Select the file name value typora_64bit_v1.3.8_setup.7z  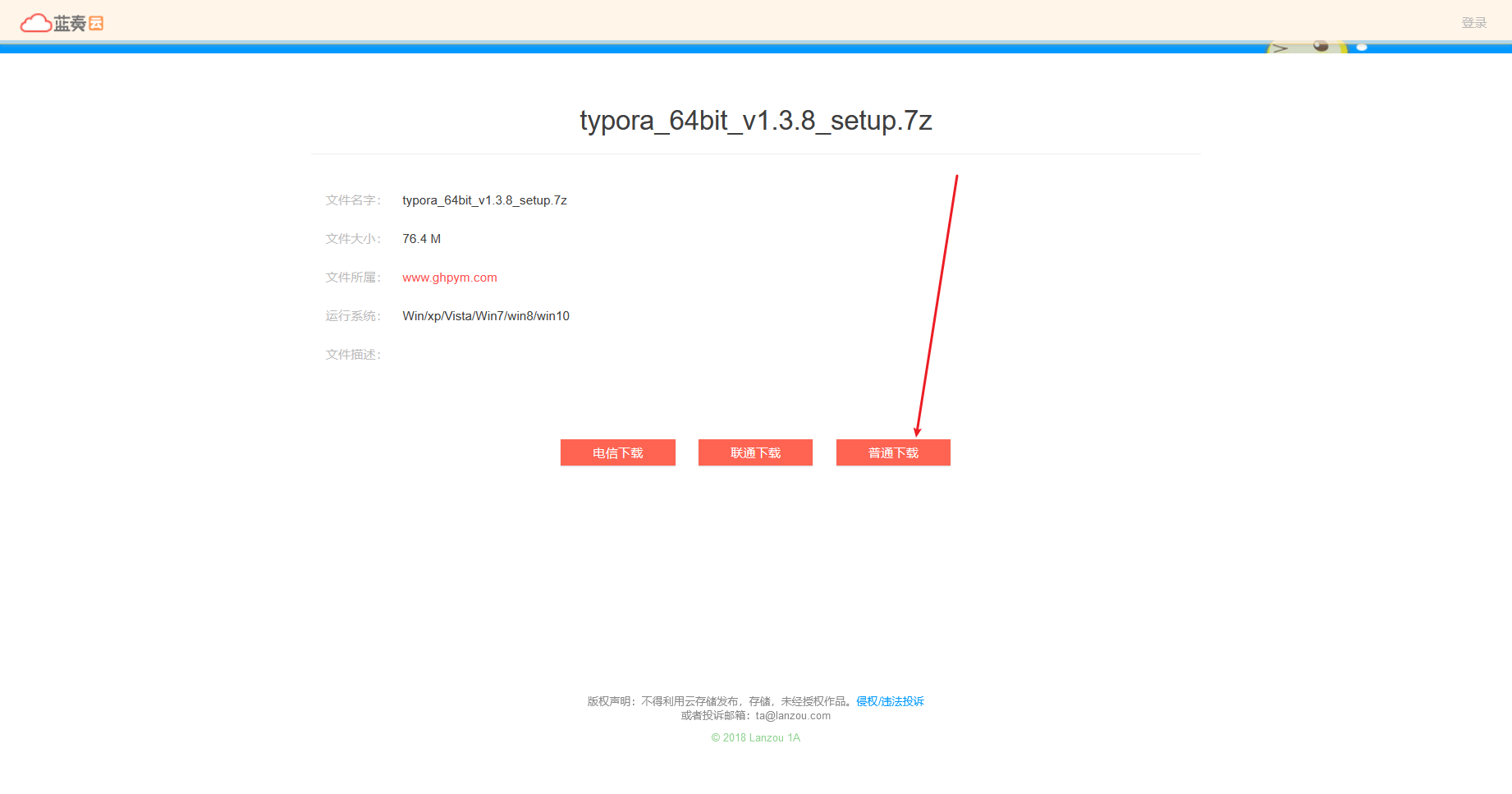pos(484,200)
